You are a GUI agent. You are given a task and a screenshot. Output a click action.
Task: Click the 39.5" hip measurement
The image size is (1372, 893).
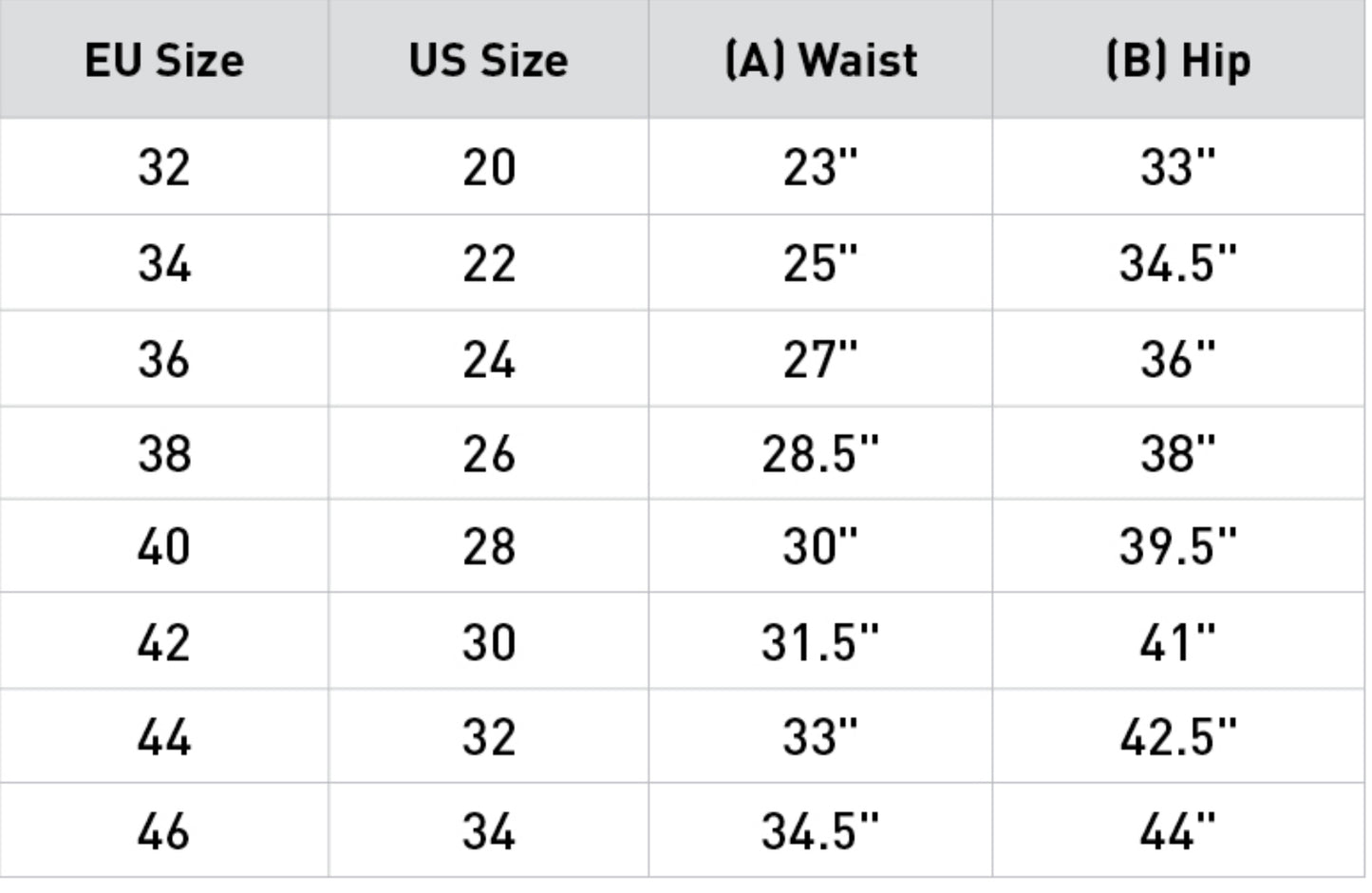click(x=1178, y=546)
